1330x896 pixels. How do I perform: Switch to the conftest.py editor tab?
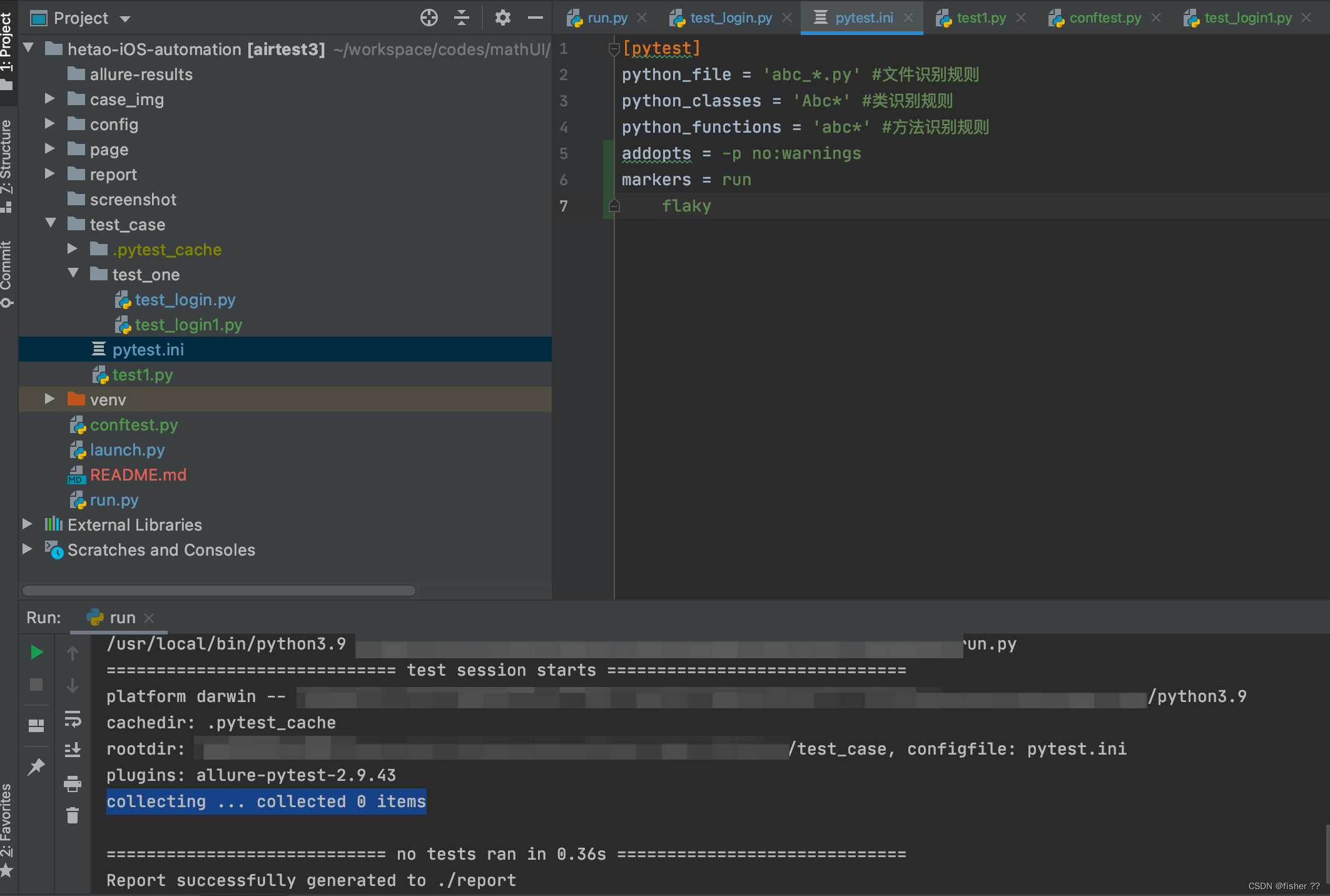(x=1105, y=18)
